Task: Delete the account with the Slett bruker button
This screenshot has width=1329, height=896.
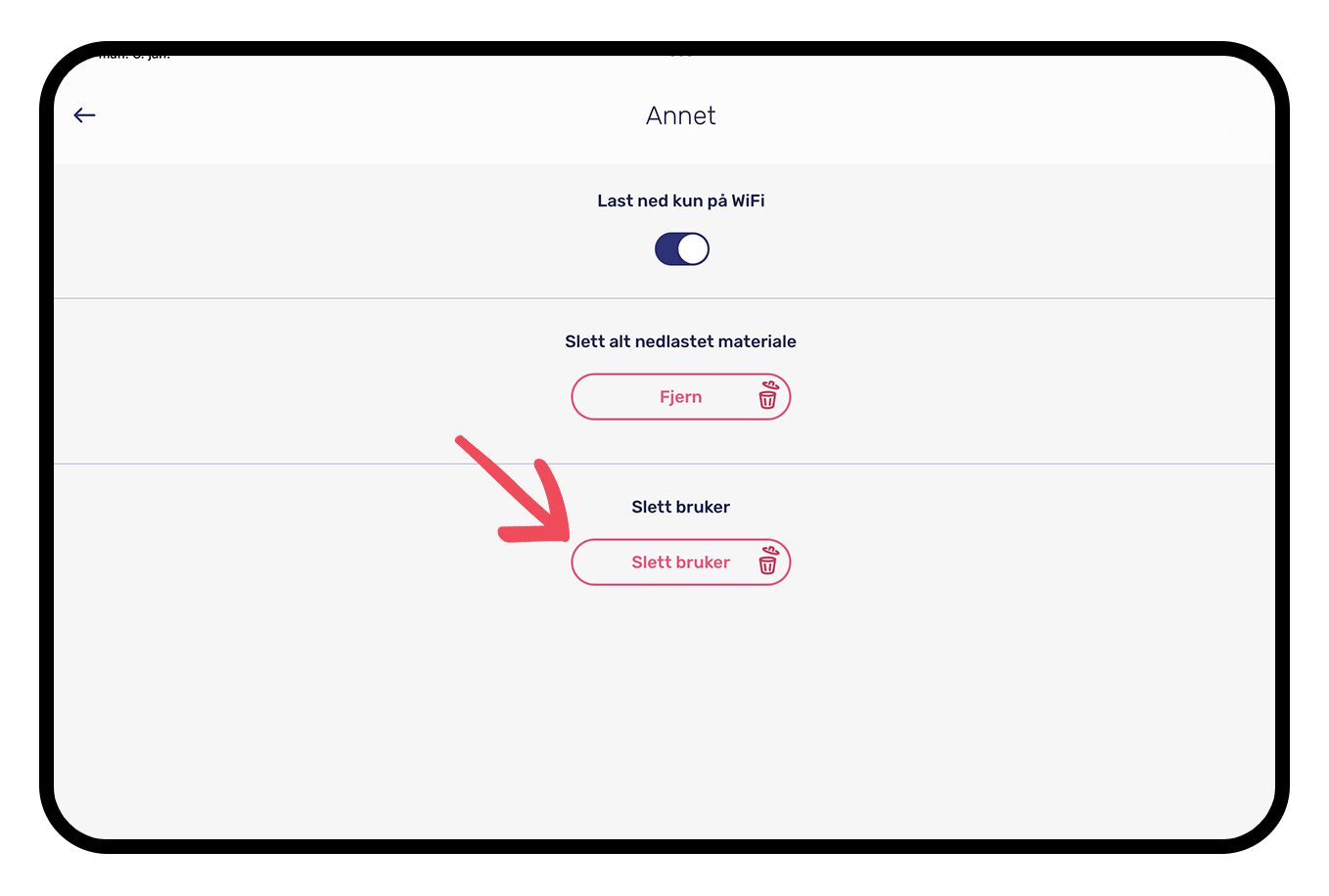Action: [x=681, y=562]
